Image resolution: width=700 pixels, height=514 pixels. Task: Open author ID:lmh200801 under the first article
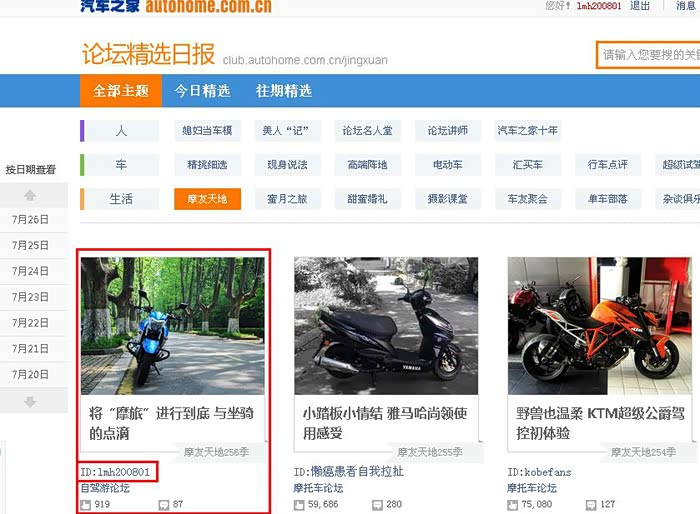coord(115,472)
